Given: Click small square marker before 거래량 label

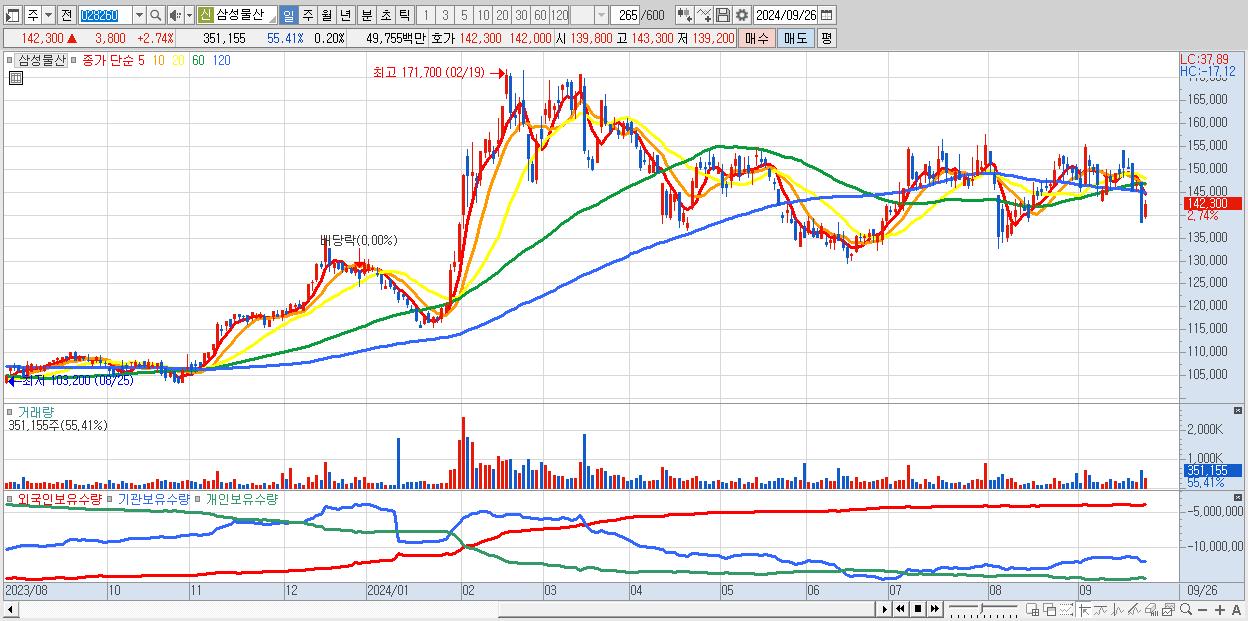Looking at the screenshot, I should (9, 411).
